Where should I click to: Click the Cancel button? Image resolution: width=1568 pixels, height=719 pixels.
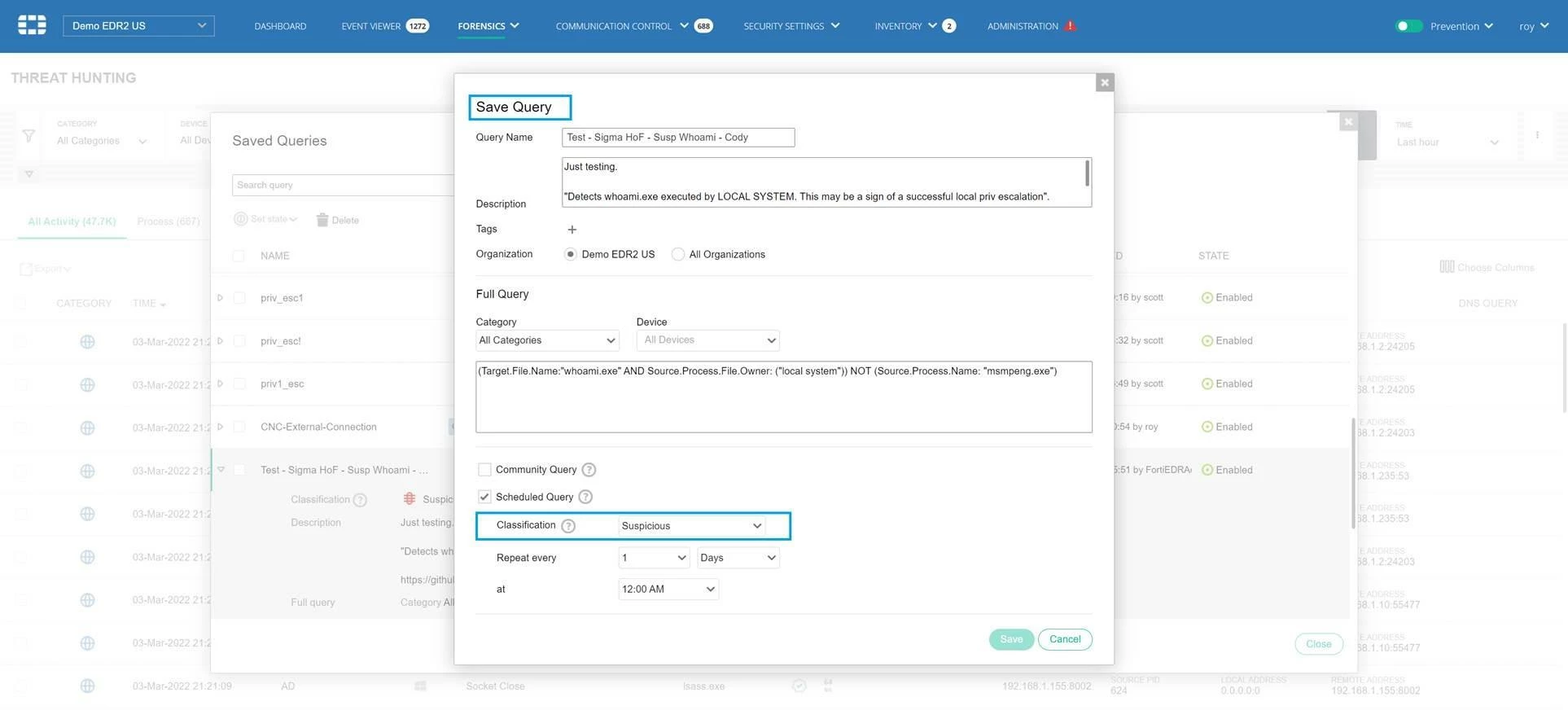point(1065,639)
